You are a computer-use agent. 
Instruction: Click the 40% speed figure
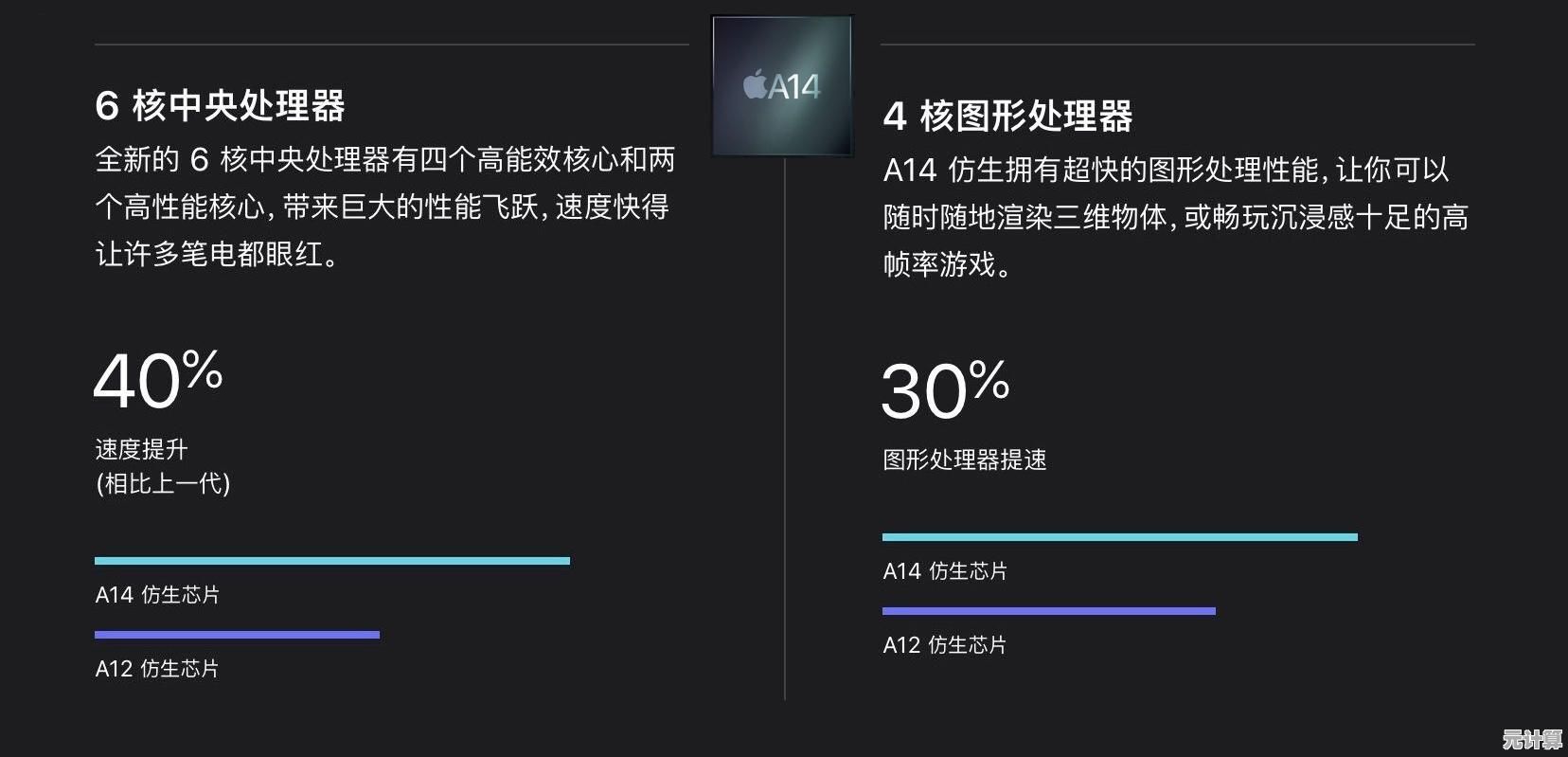[158, 380]
